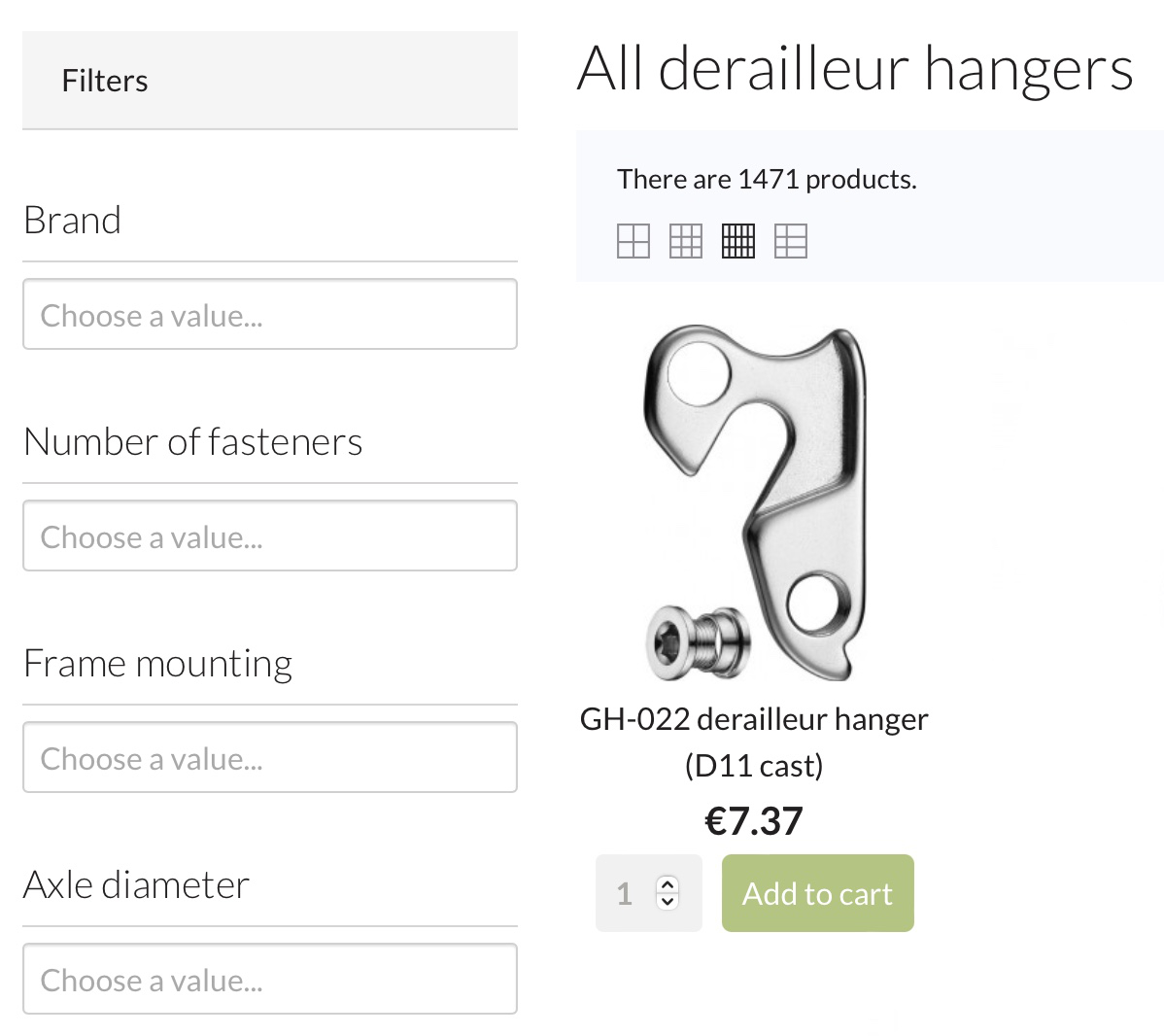Switch to the two-column grid view icon

coord(633,241)
